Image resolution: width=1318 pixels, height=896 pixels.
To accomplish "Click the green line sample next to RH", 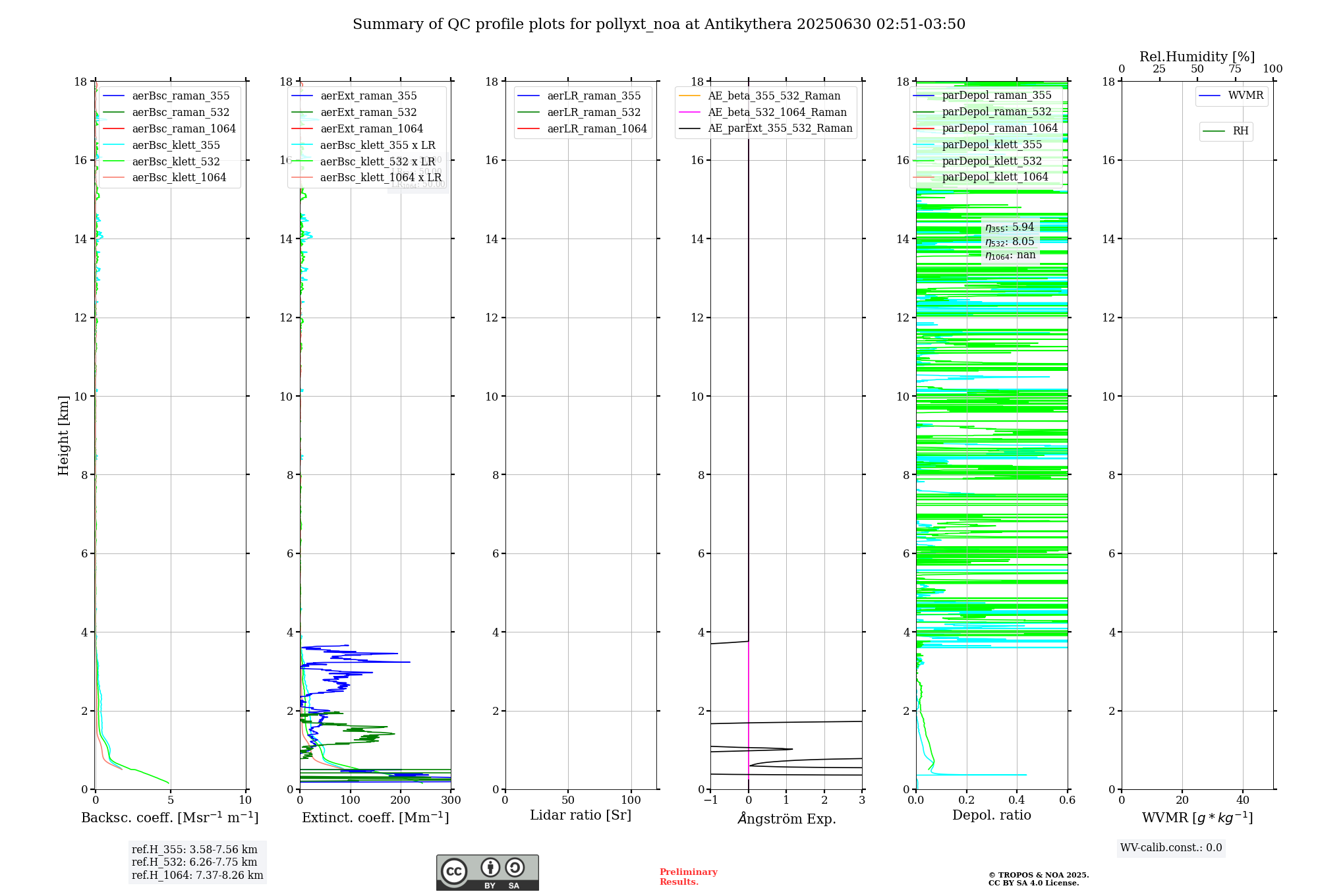I will (x=1214, y=132).
